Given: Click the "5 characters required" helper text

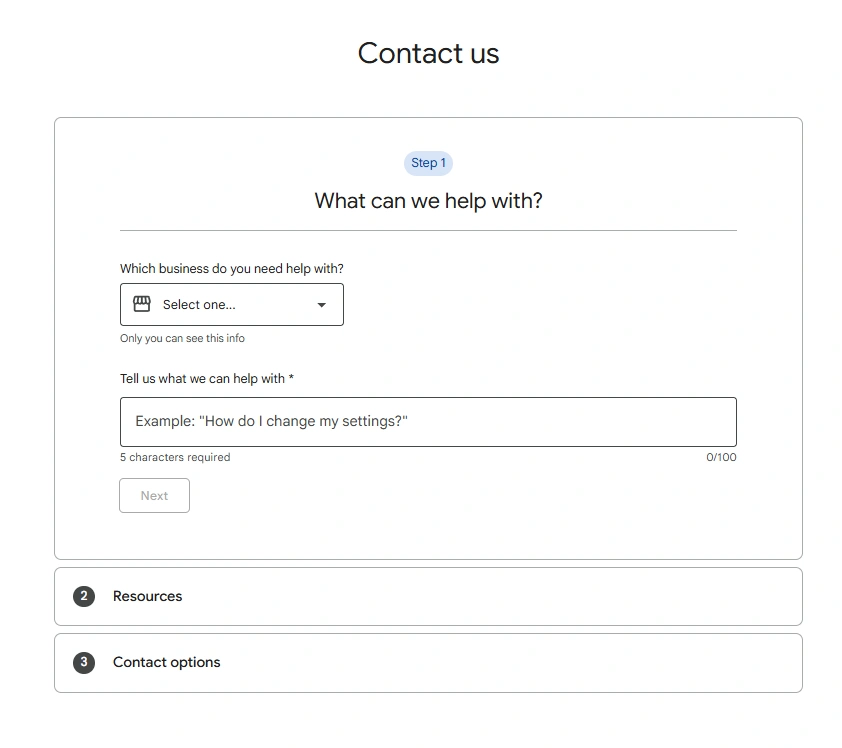Looking at the screenshot, I should [x=175, y=457].
